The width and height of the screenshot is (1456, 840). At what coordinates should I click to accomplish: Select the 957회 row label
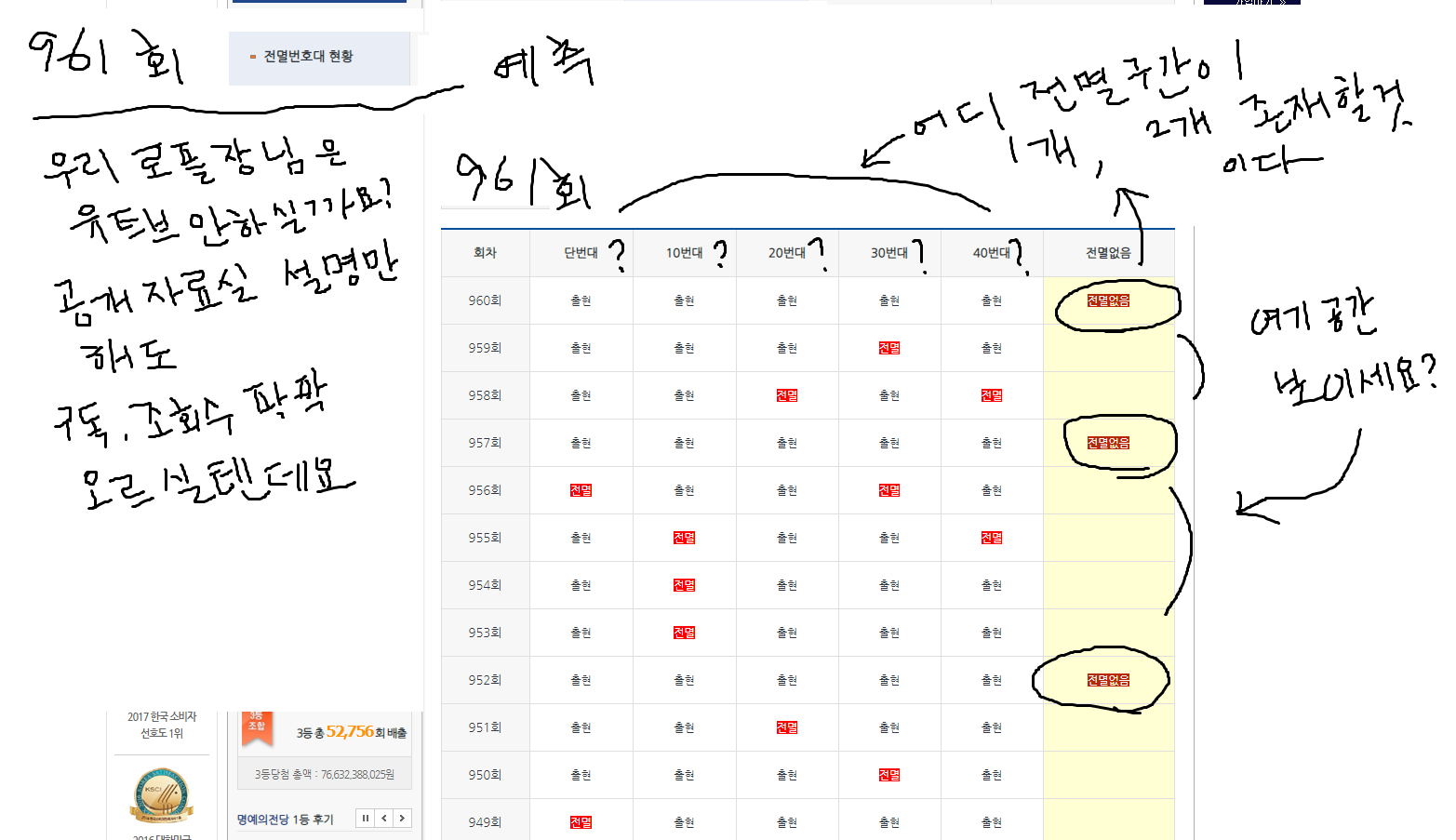[485, 443]
